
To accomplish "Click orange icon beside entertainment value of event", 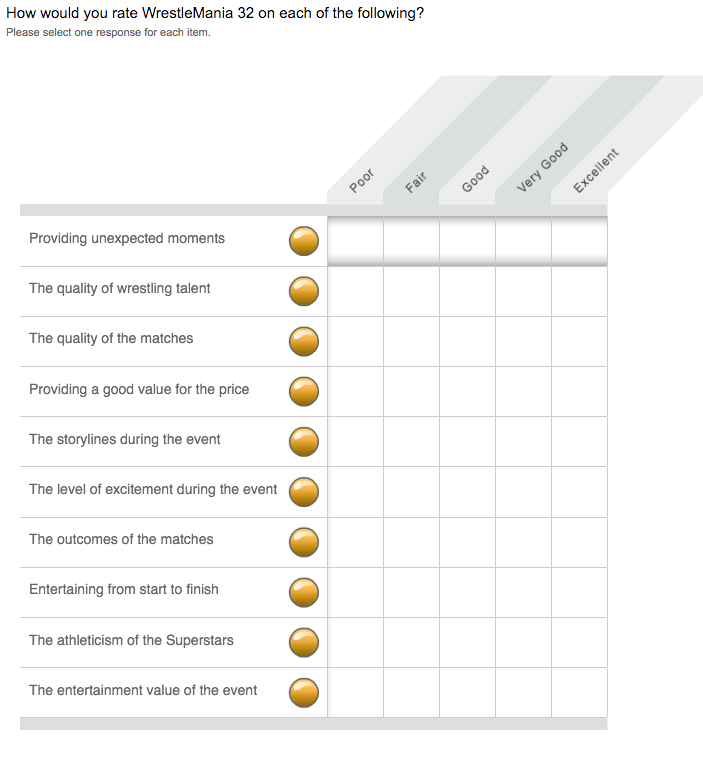I will click(x=304, y=691).
